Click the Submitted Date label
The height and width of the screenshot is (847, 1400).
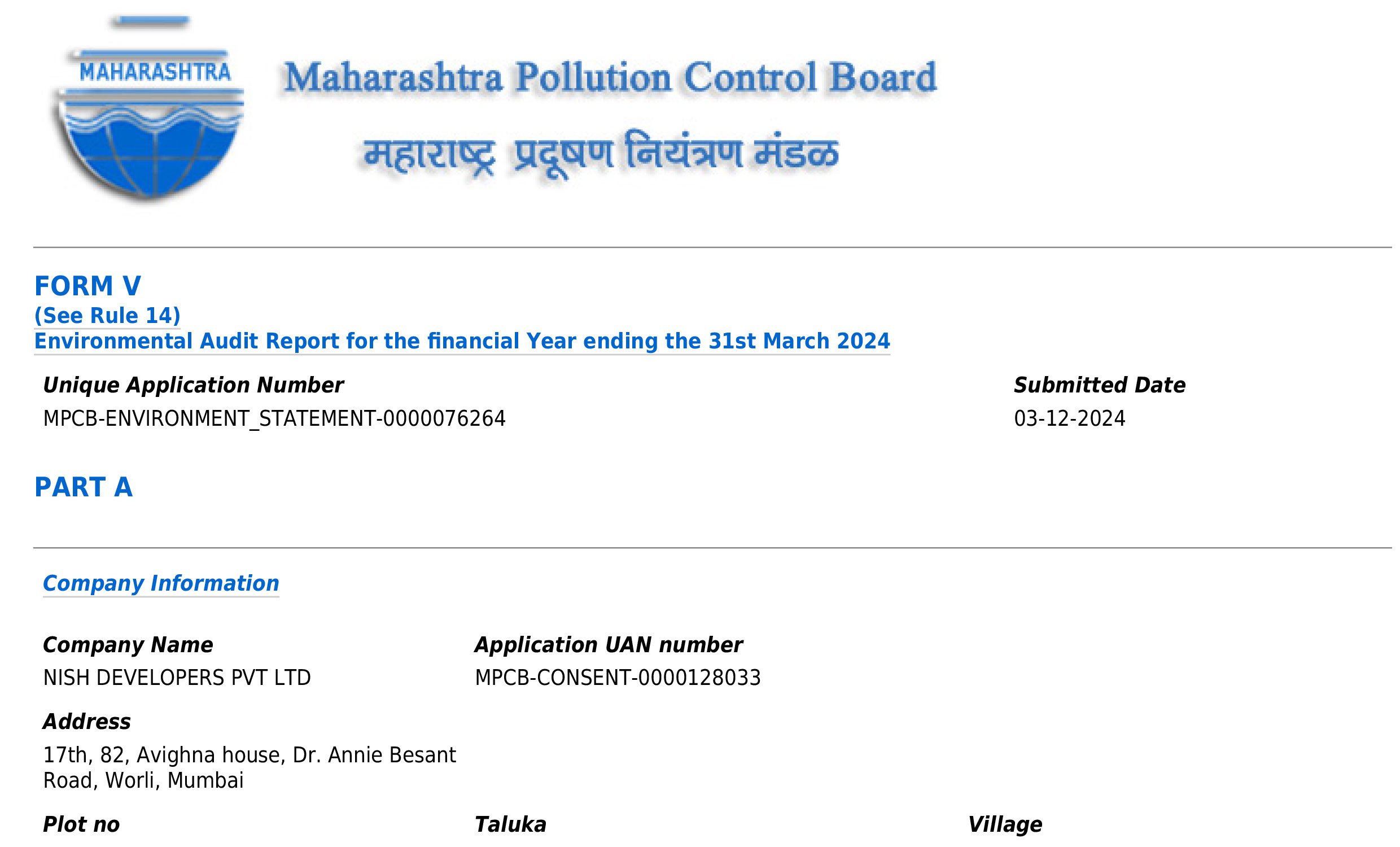tap(1100, 386)
